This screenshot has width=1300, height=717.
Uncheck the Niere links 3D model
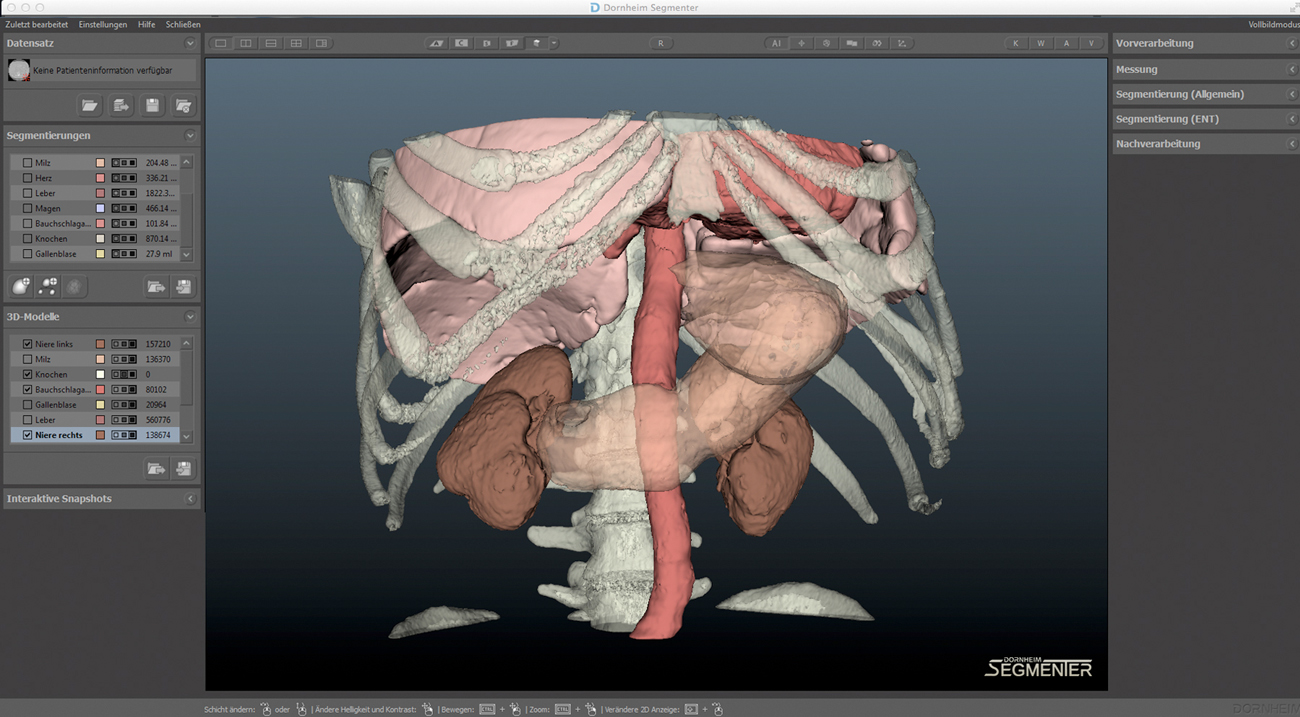pyautogui.click(x=28, y=344)
